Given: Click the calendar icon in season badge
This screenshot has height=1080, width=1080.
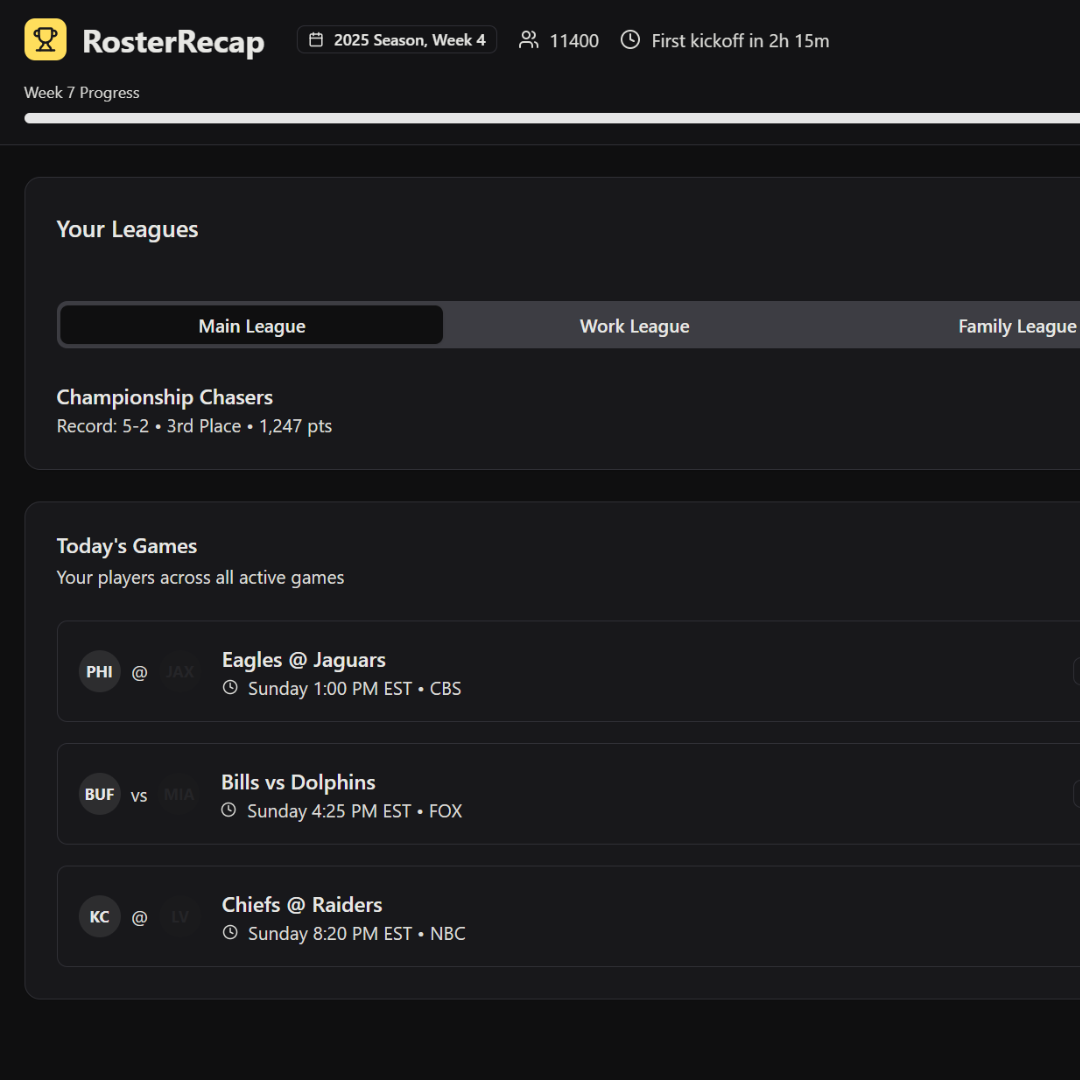Looking at the screenshot, I should 316,40.
